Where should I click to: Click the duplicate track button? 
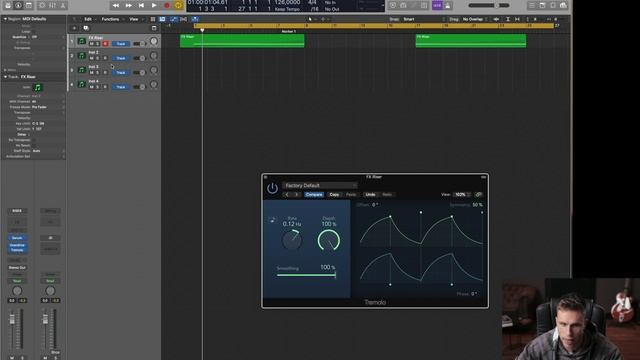[x=86, y=28]
